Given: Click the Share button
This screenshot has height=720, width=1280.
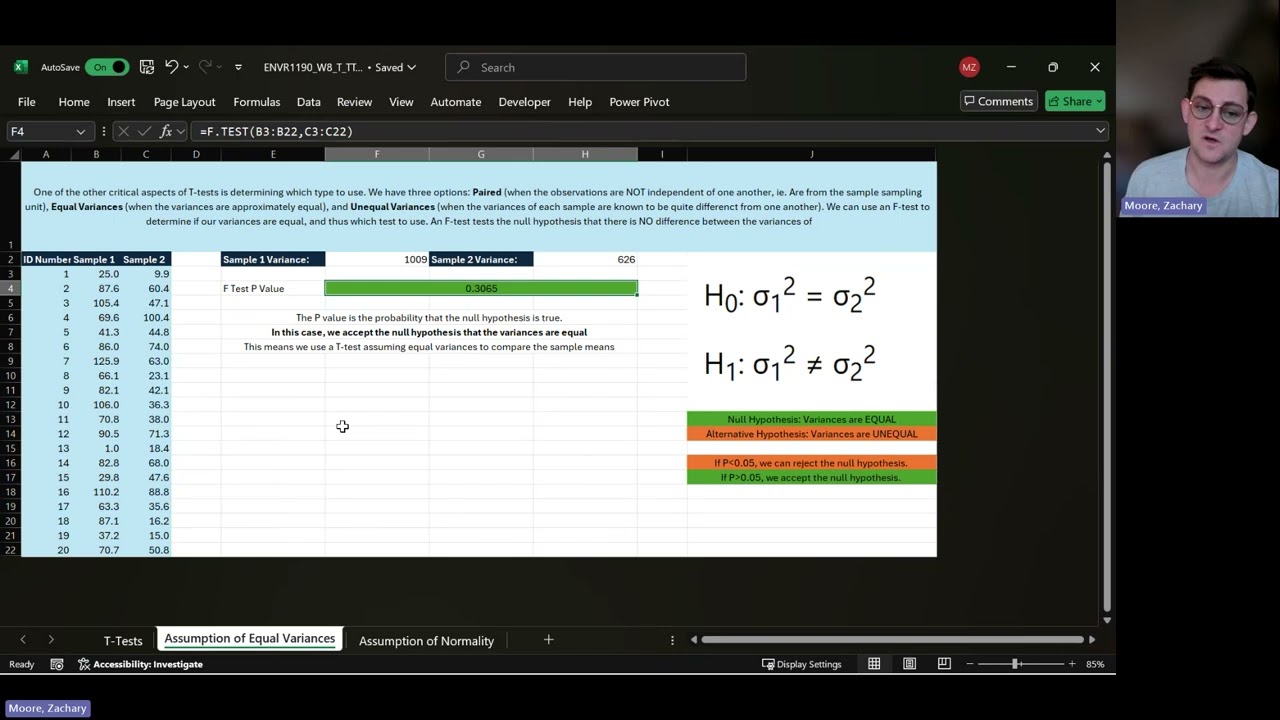Looking at the screenshot, I should [1075, 101].
